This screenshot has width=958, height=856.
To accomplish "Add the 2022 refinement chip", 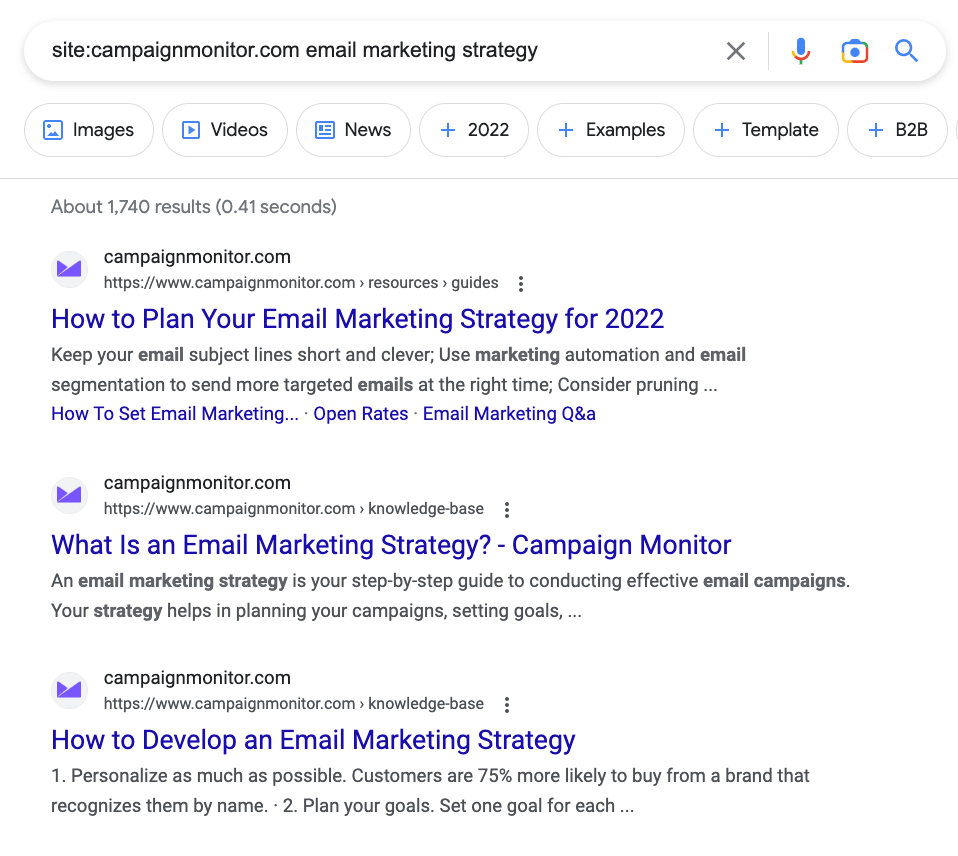I will tap(474, 130).
